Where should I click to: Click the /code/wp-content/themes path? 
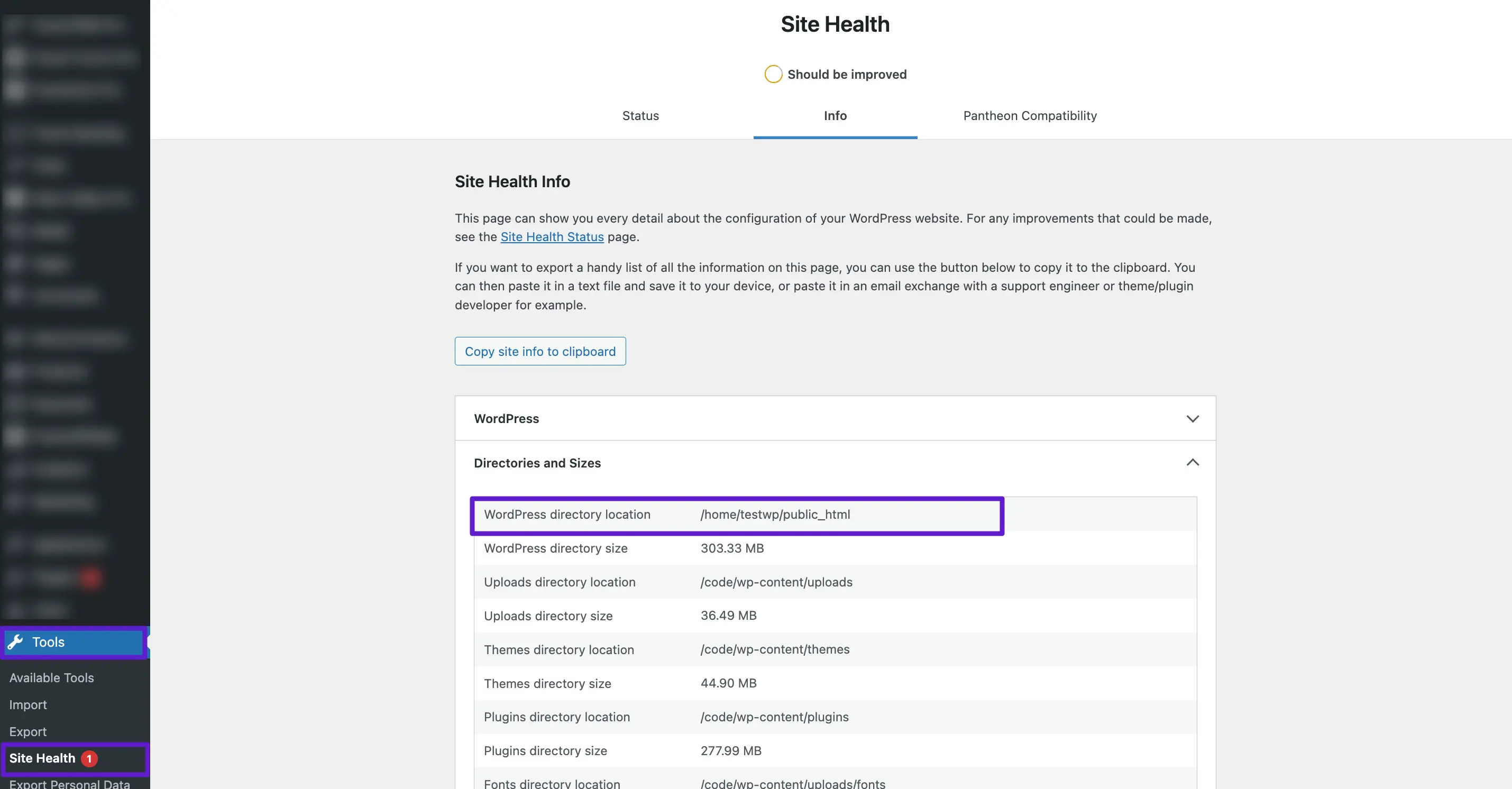(x=775, y=649)
